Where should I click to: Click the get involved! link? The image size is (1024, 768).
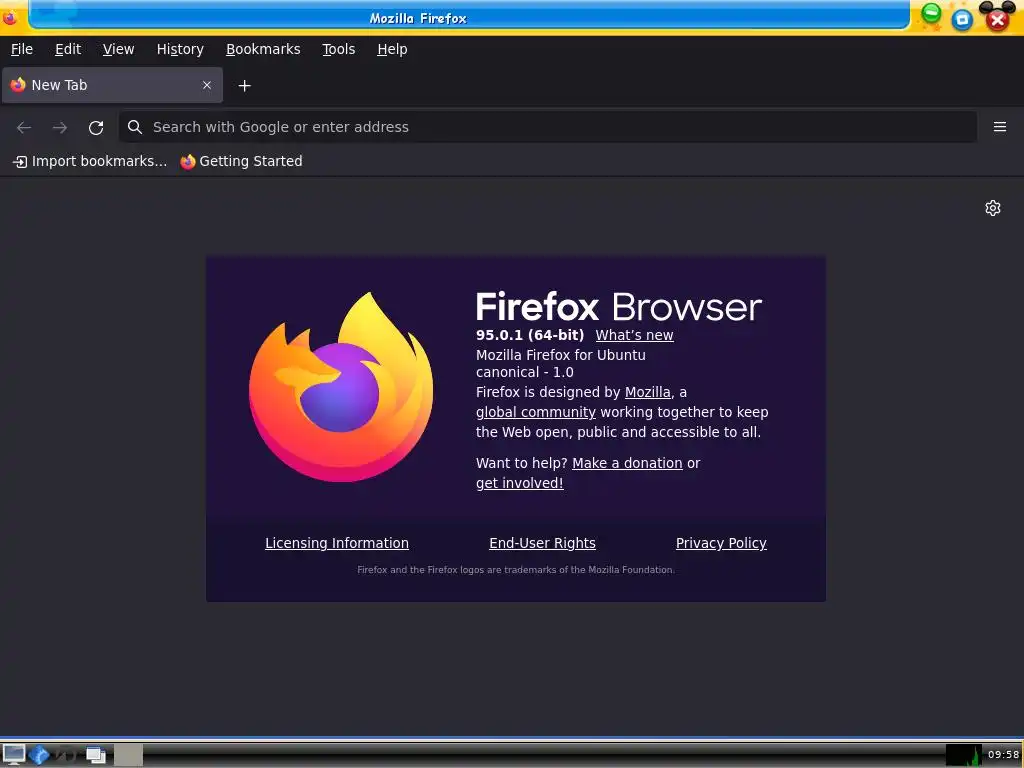tap(519, 483)
